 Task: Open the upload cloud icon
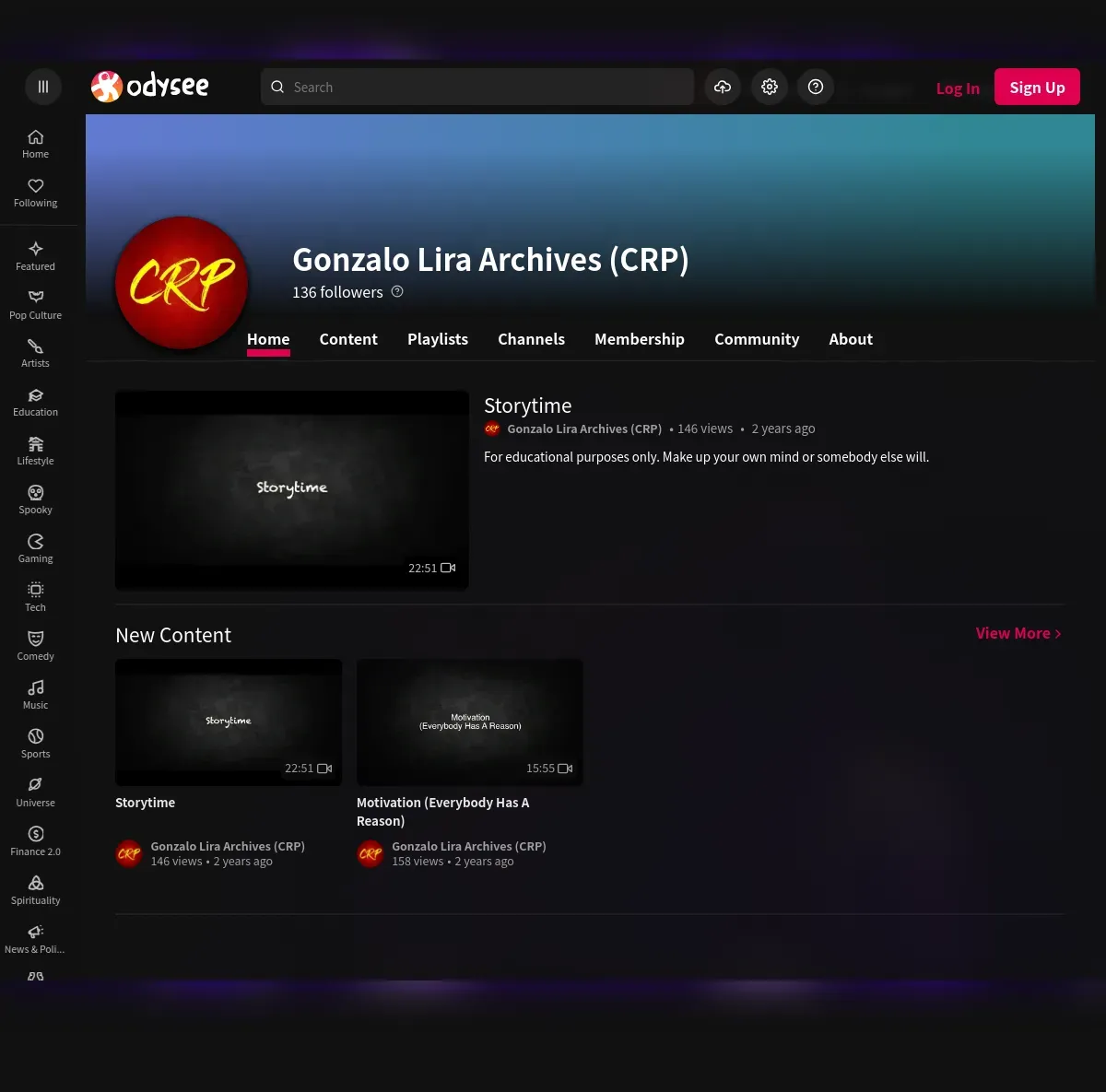(x=723, y=87)
